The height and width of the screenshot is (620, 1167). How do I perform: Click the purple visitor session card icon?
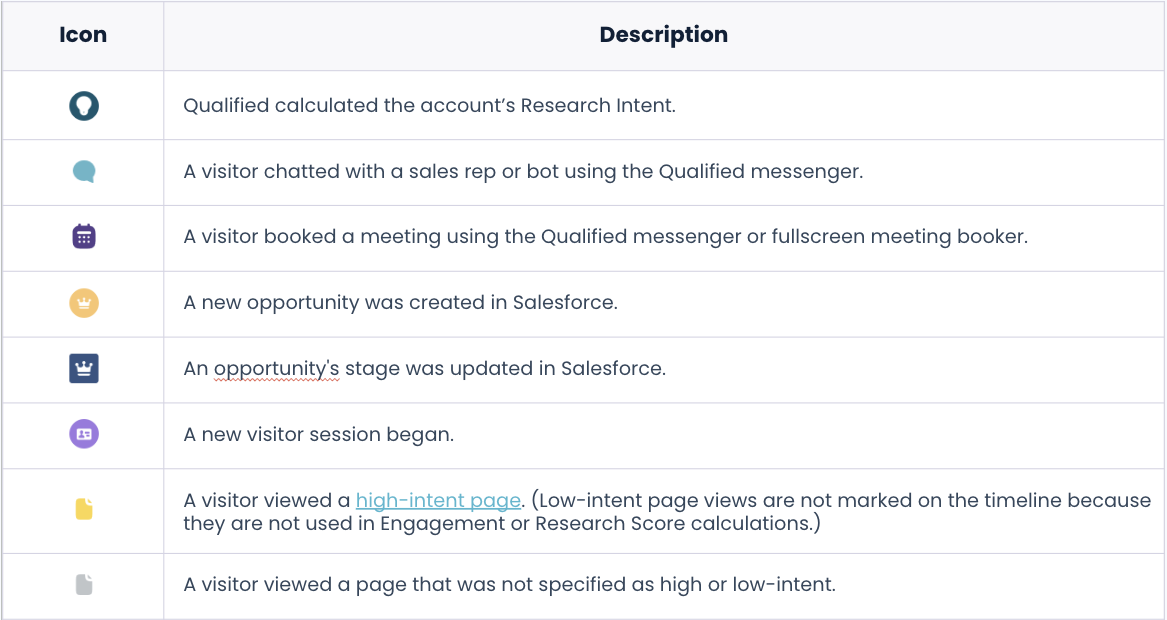click(x=84, y=434)
